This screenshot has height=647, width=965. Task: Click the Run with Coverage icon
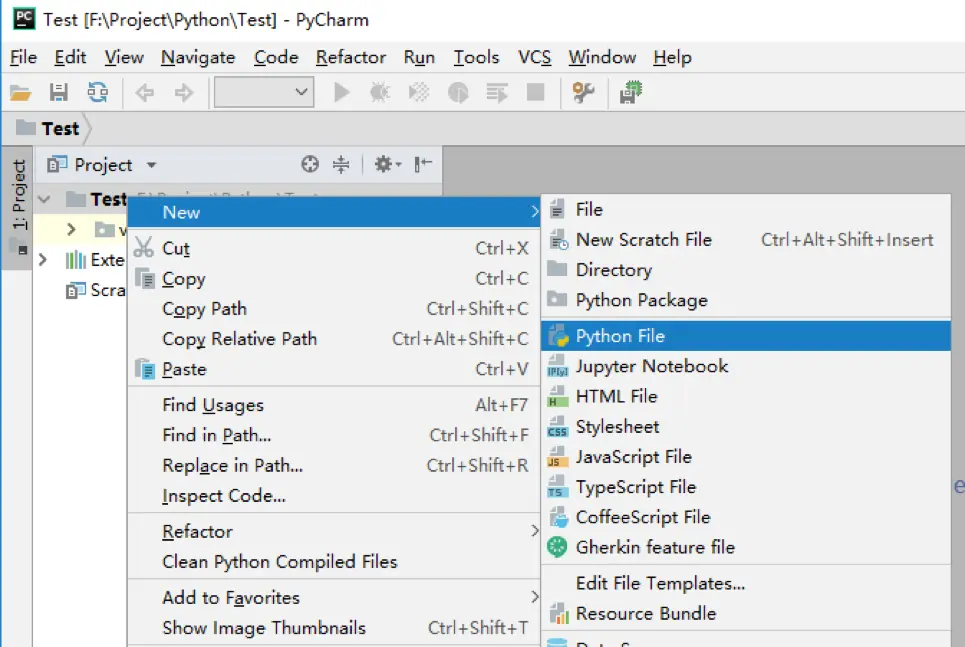click(418, 93)
